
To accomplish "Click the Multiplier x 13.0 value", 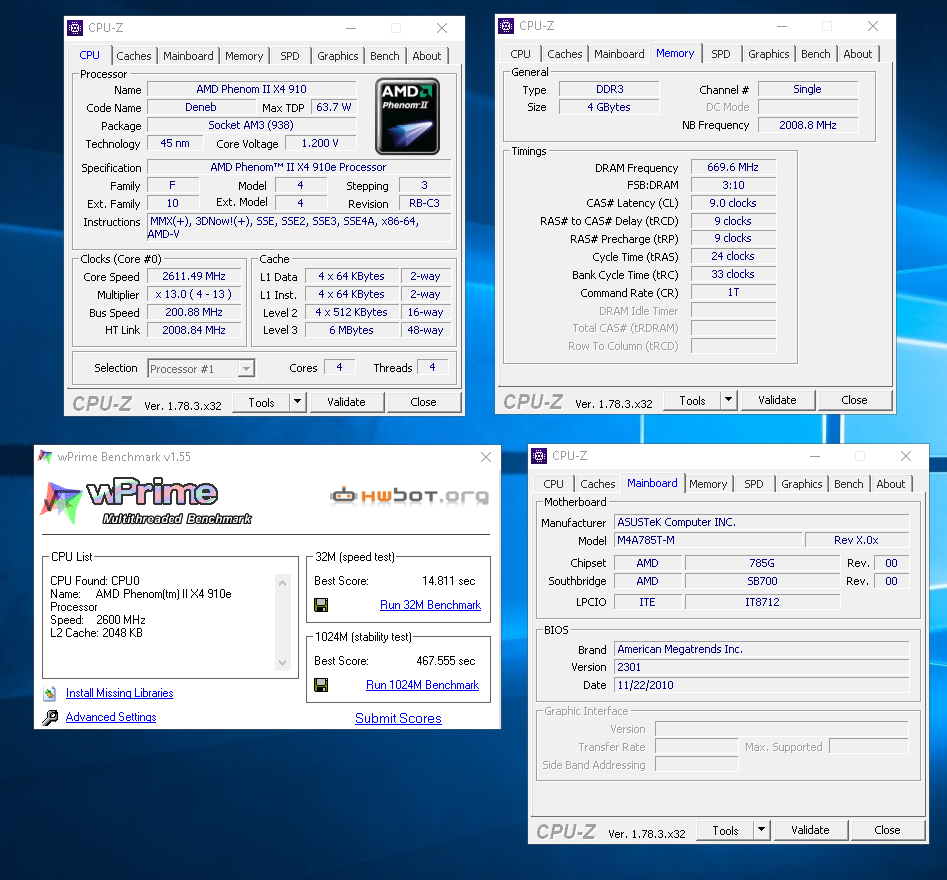I will tap(194, 295).
